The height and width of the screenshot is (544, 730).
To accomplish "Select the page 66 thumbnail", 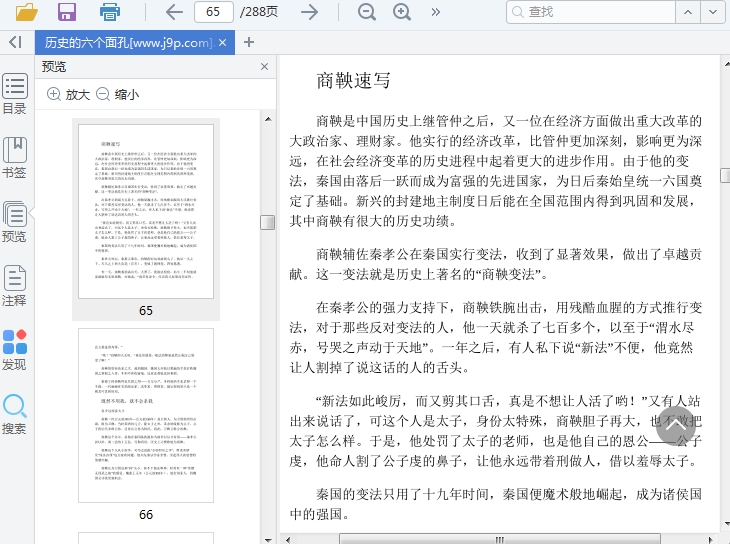I will (x=146, y=416).
